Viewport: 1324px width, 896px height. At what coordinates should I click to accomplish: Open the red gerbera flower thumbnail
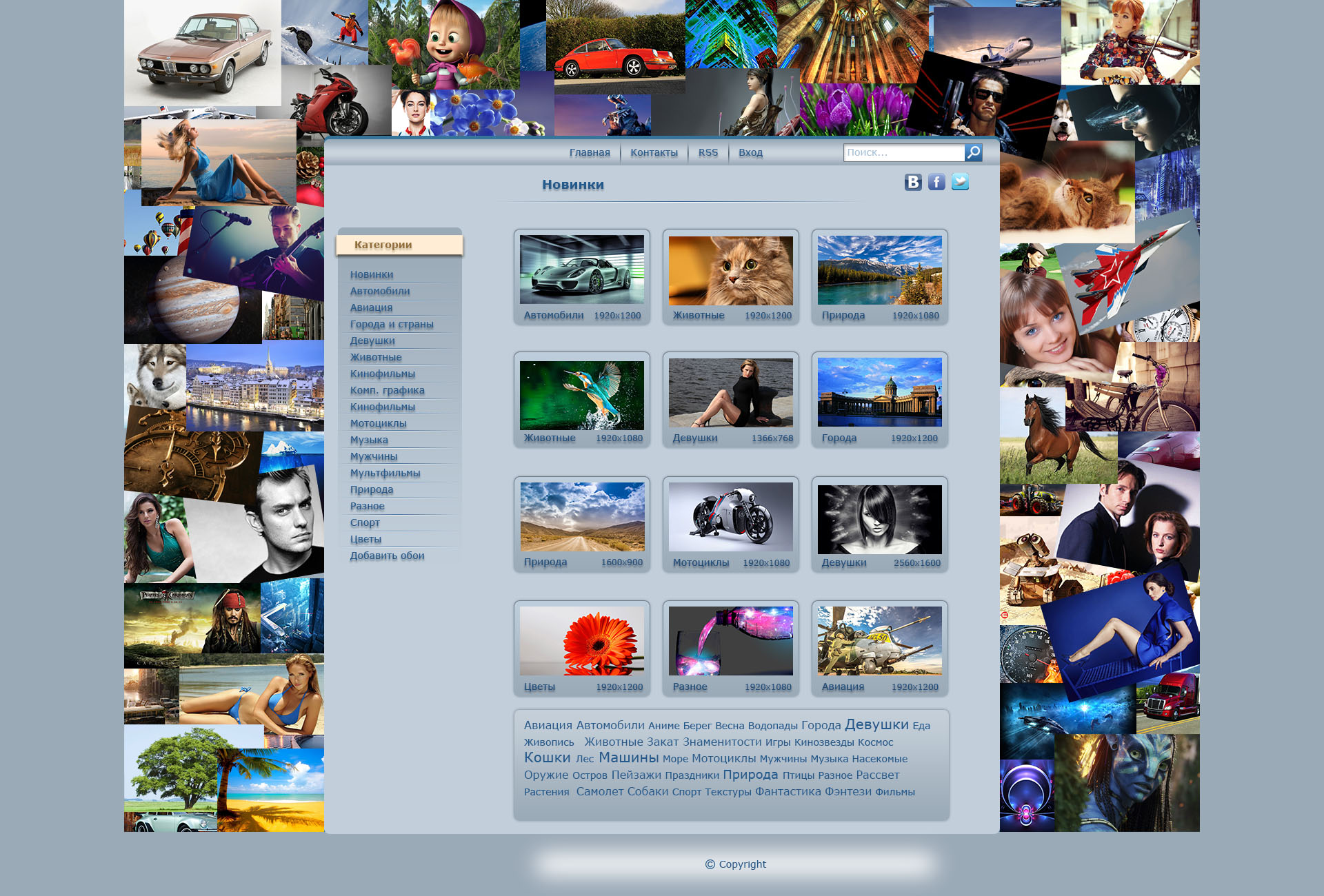(581, 641)
